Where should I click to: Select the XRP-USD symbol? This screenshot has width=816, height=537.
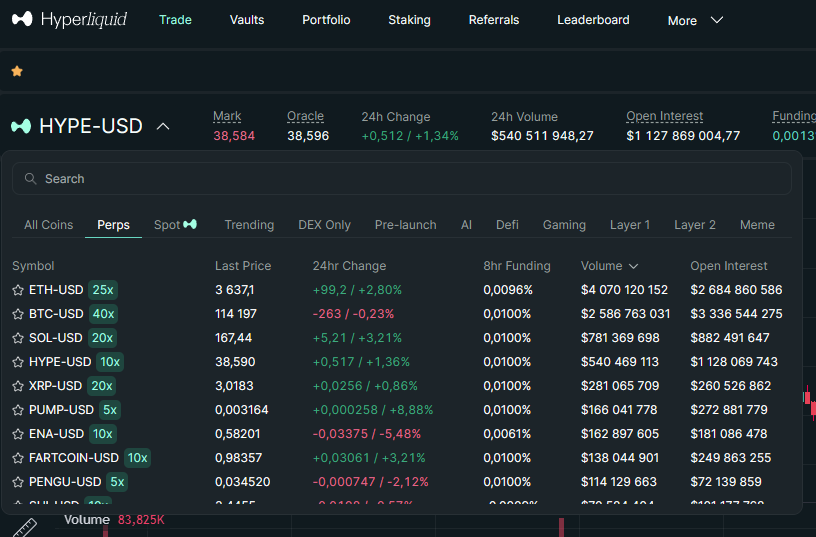point(56,386)
